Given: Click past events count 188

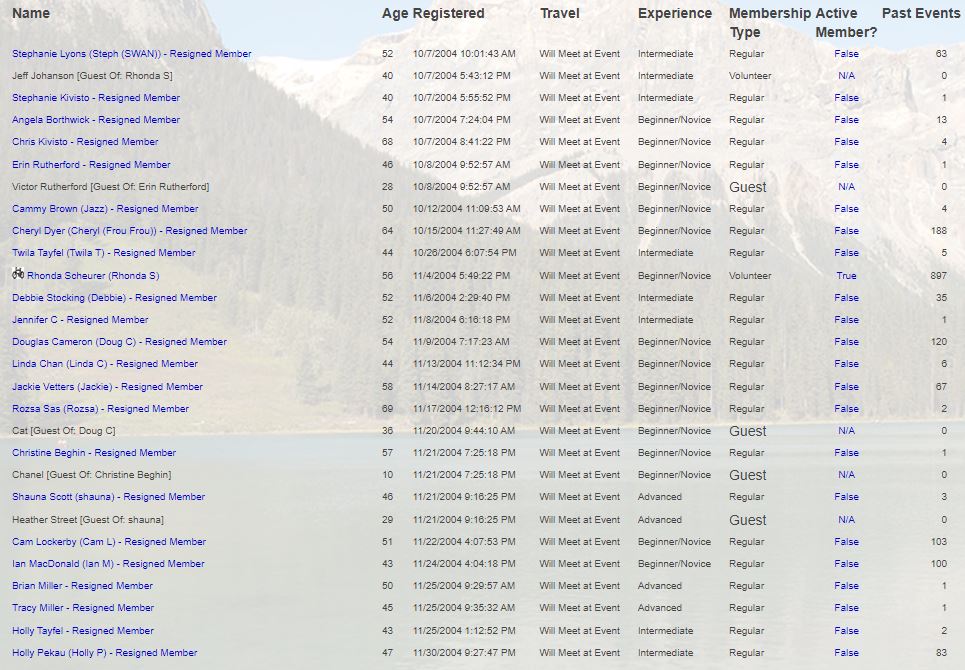Looking at the screenshot, I should [939, 231].
